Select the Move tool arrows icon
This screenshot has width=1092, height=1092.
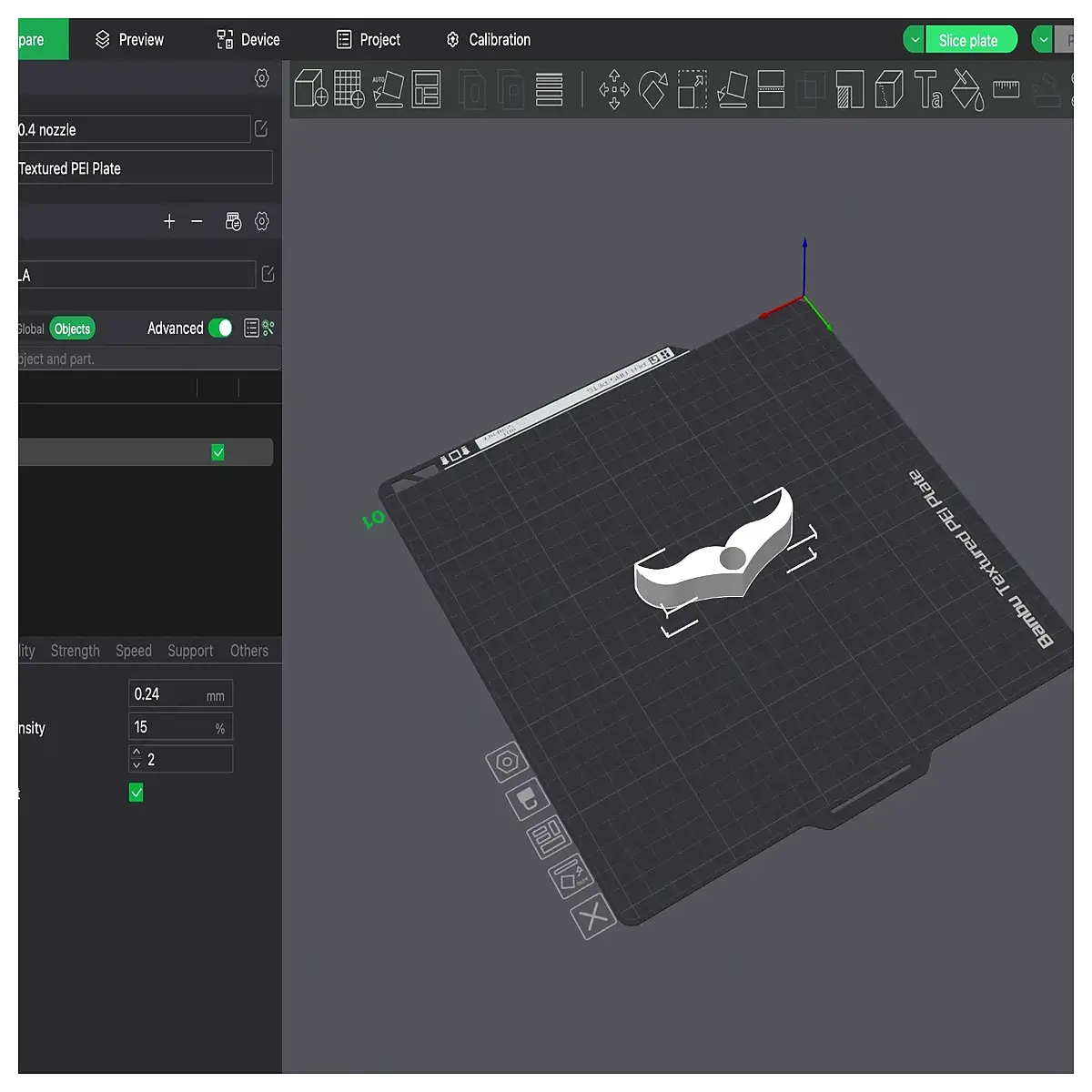click(614, 89)
